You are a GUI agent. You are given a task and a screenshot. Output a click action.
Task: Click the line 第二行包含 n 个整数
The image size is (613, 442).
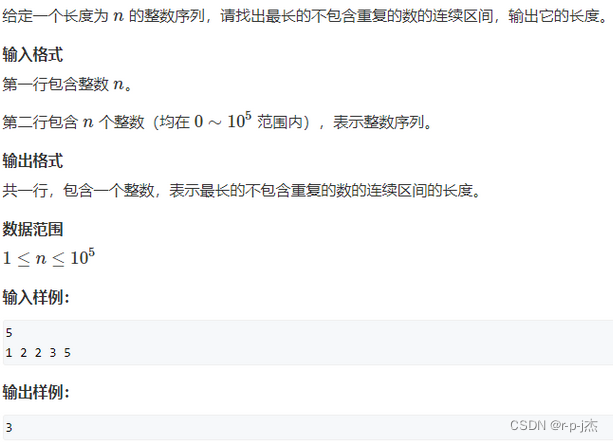pos(217,121)
